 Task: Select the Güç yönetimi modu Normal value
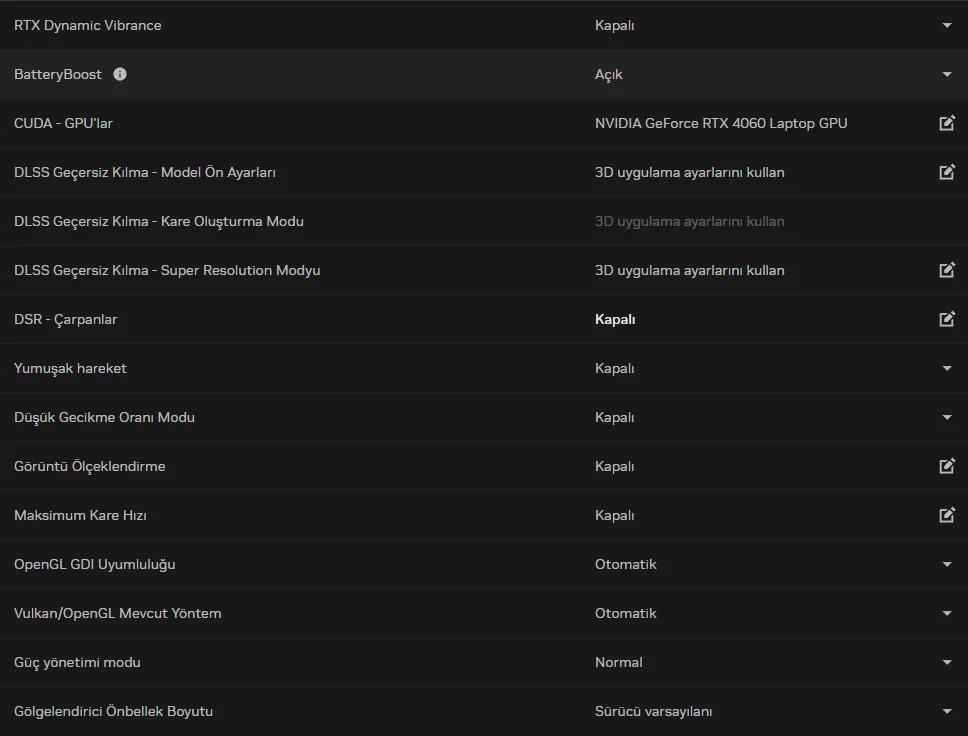618,662
